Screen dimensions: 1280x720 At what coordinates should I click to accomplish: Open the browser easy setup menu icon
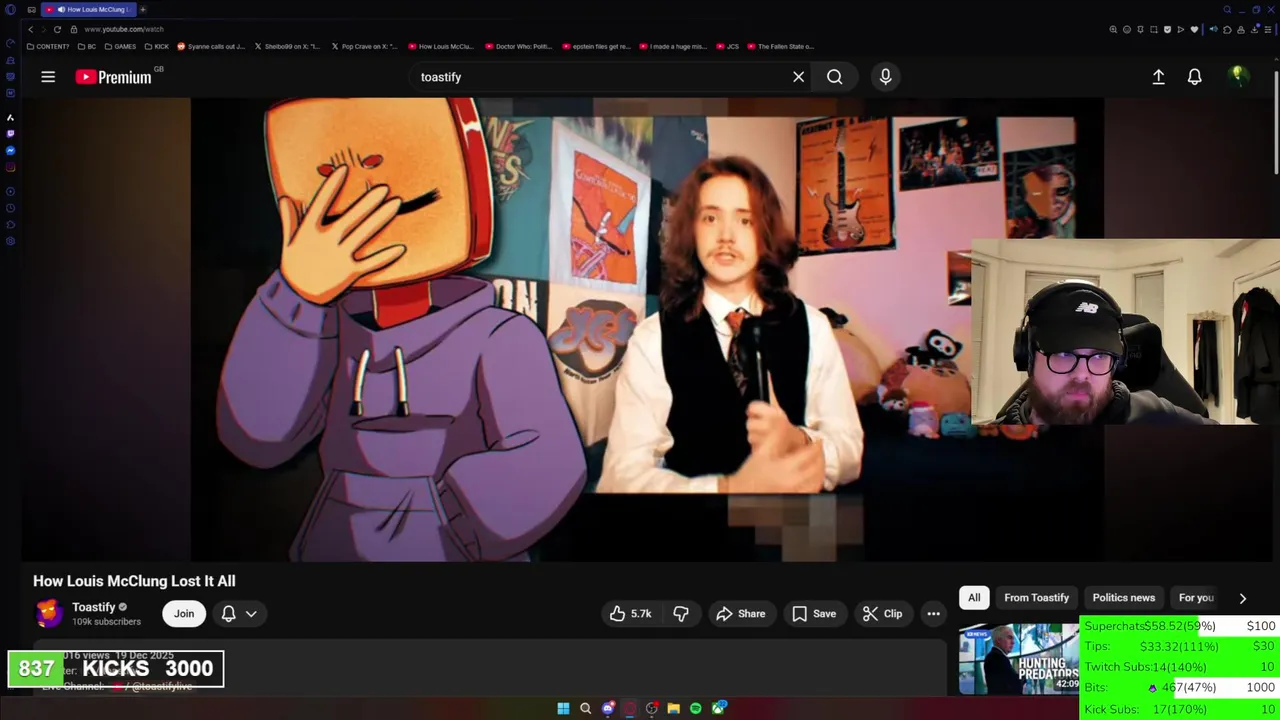(x=1268, y=30)
